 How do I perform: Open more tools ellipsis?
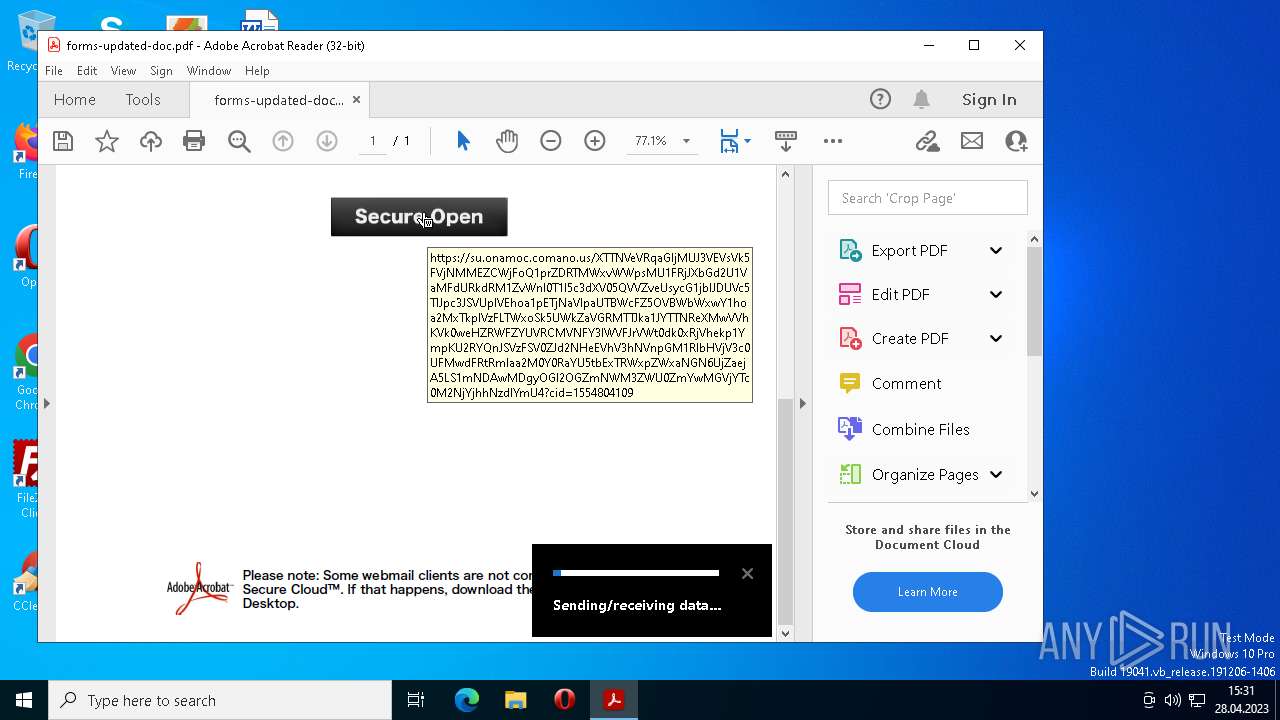[833, 141]
